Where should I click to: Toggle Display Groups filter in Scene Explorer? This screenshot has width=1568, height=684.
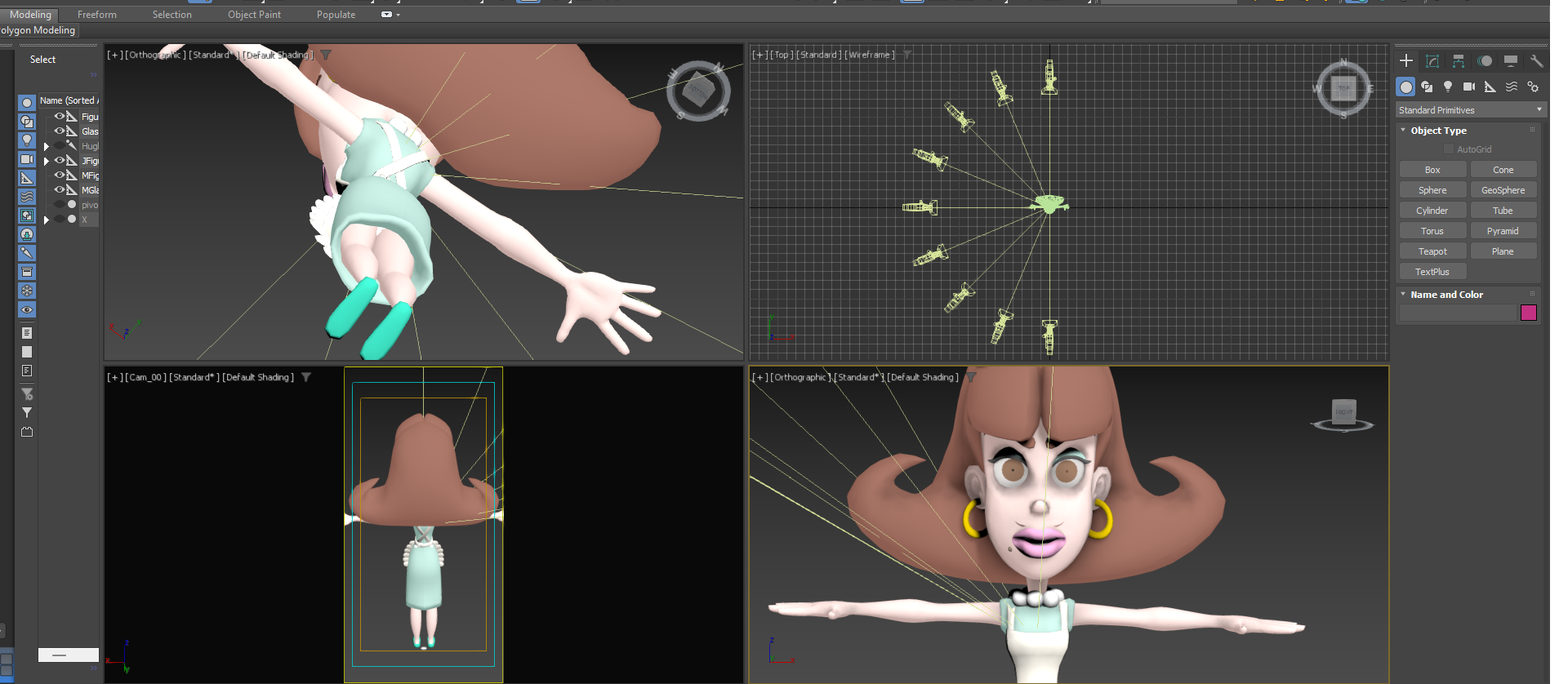(27, 215)
